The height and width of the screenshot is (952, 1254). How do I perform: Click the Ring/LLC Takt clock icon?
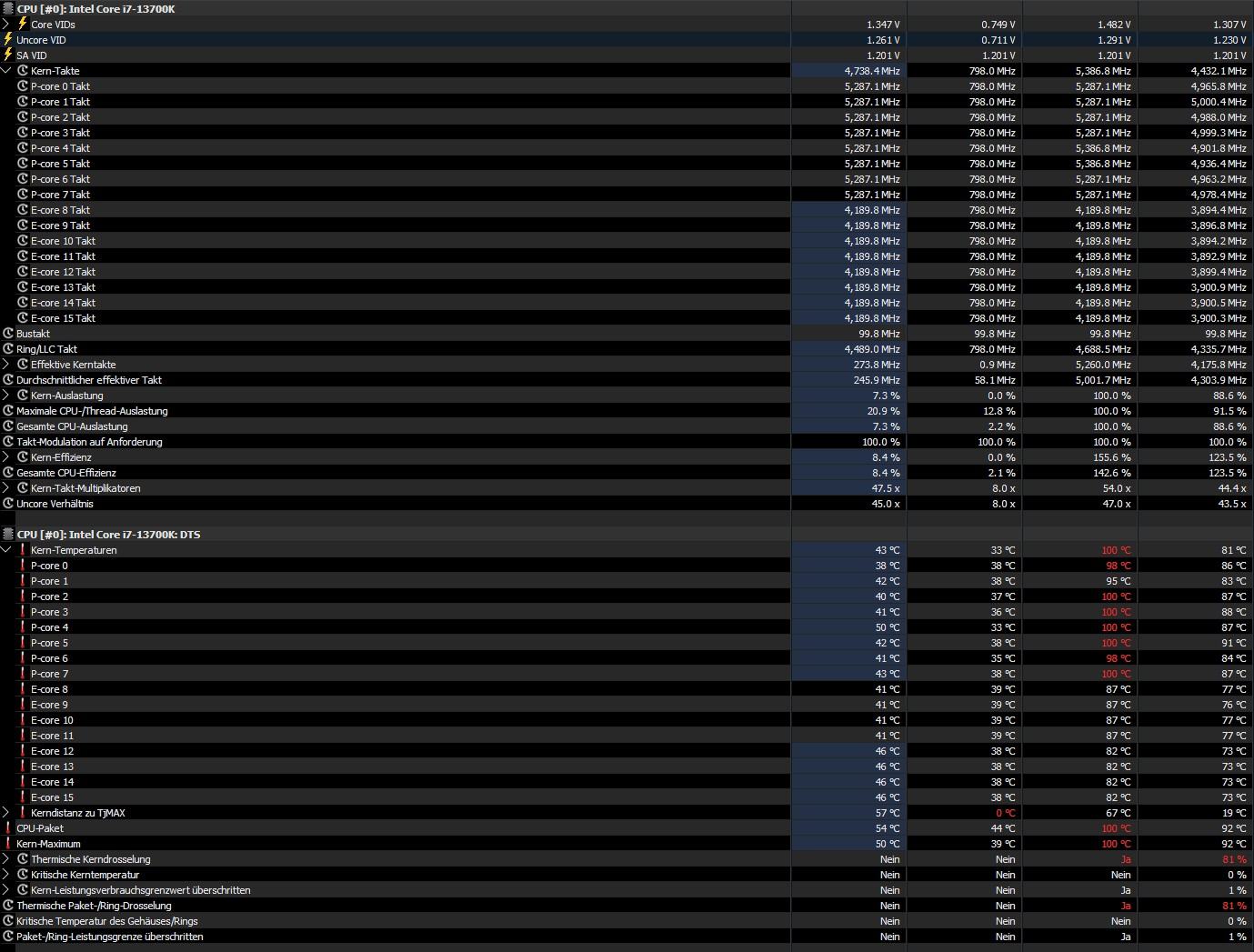pyautogui.click(x=8, y=349)
